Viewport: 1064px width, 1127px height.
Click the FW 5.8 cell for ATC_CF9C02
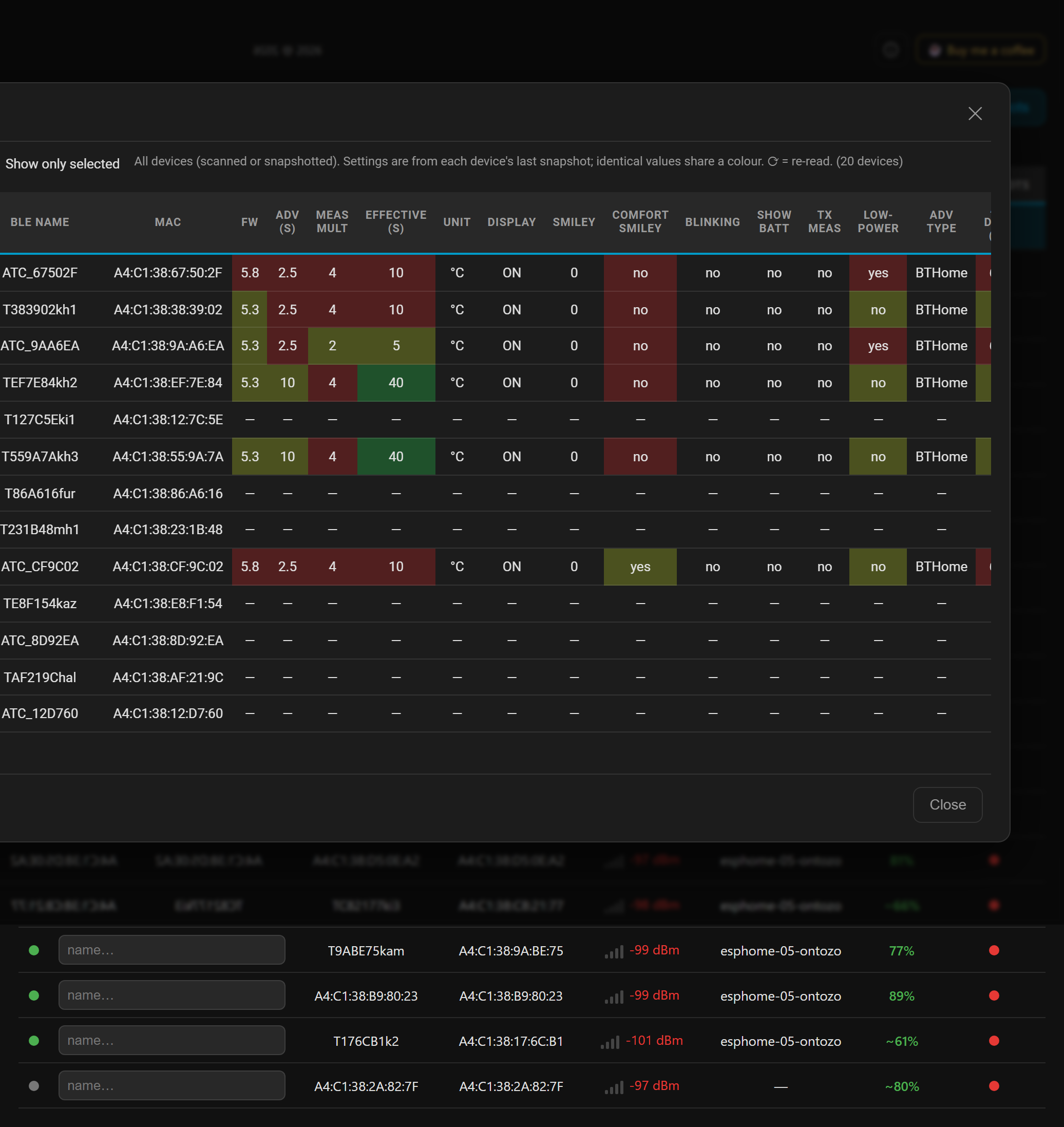click(x=250, y=567)
